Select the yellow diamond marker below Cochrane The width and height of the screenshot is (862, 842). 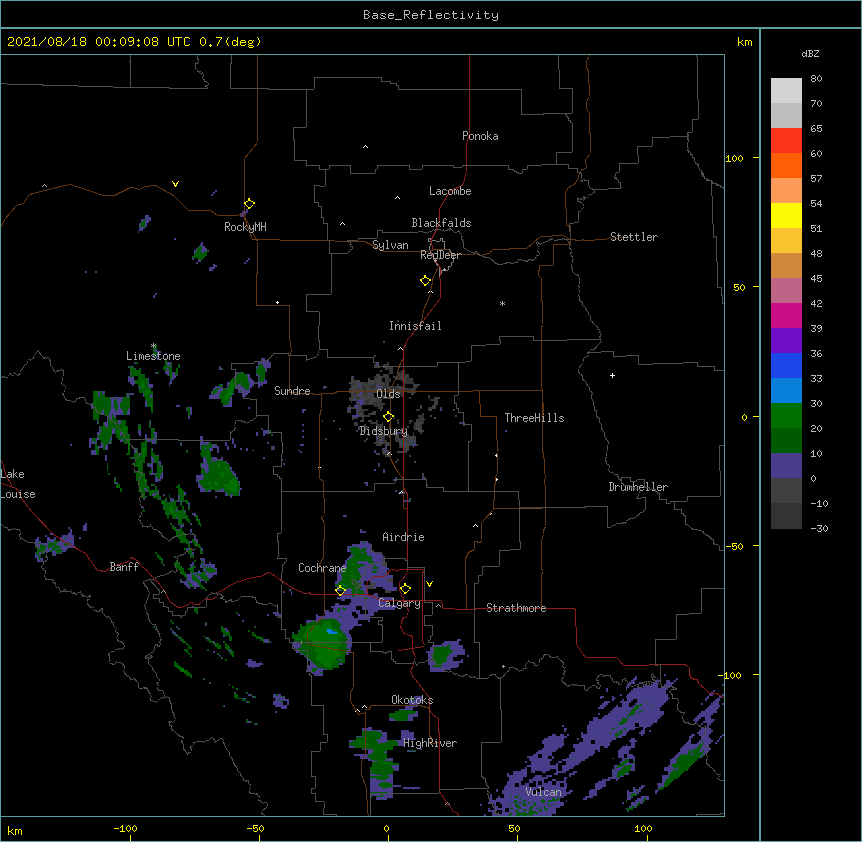pos(340,591)
